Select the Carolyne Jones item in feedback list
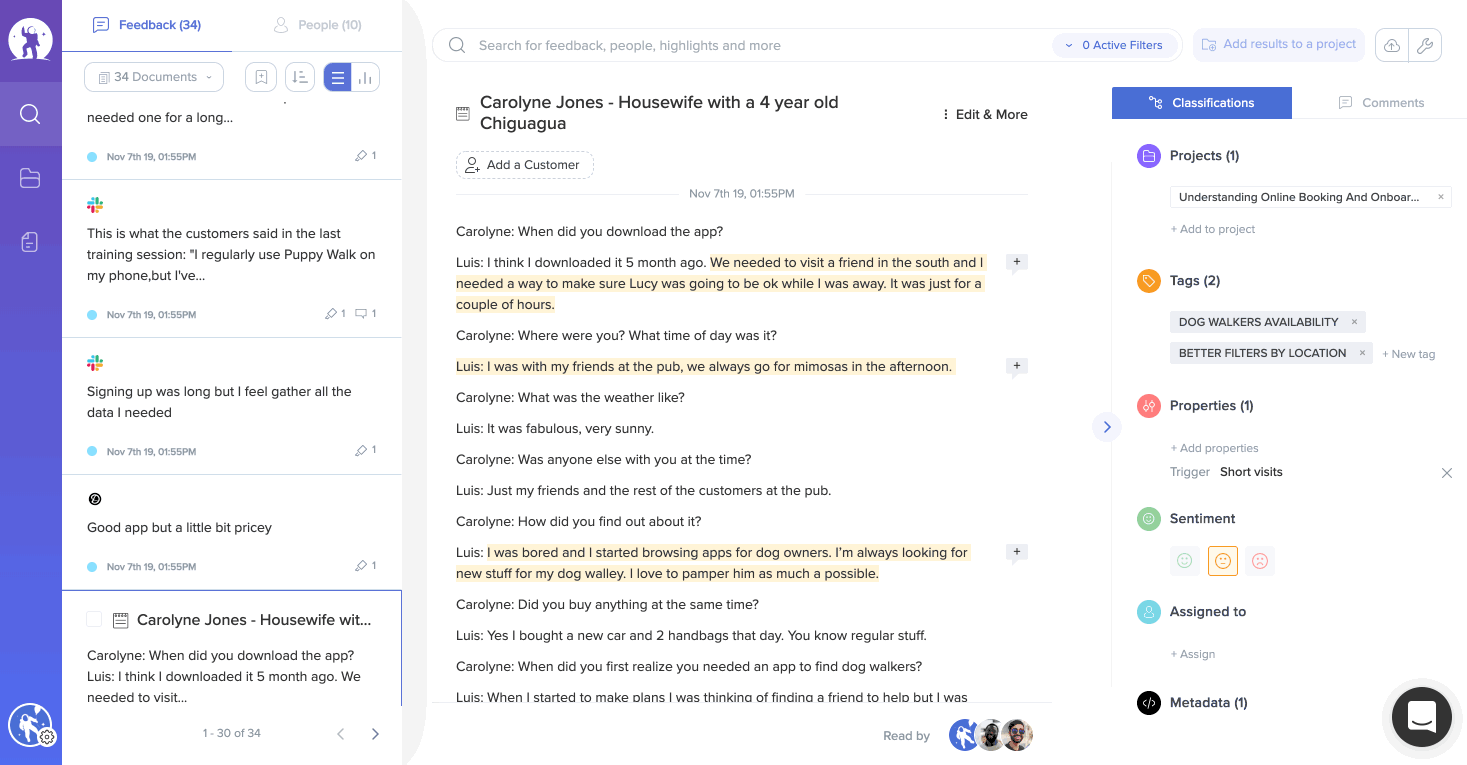 232,648
